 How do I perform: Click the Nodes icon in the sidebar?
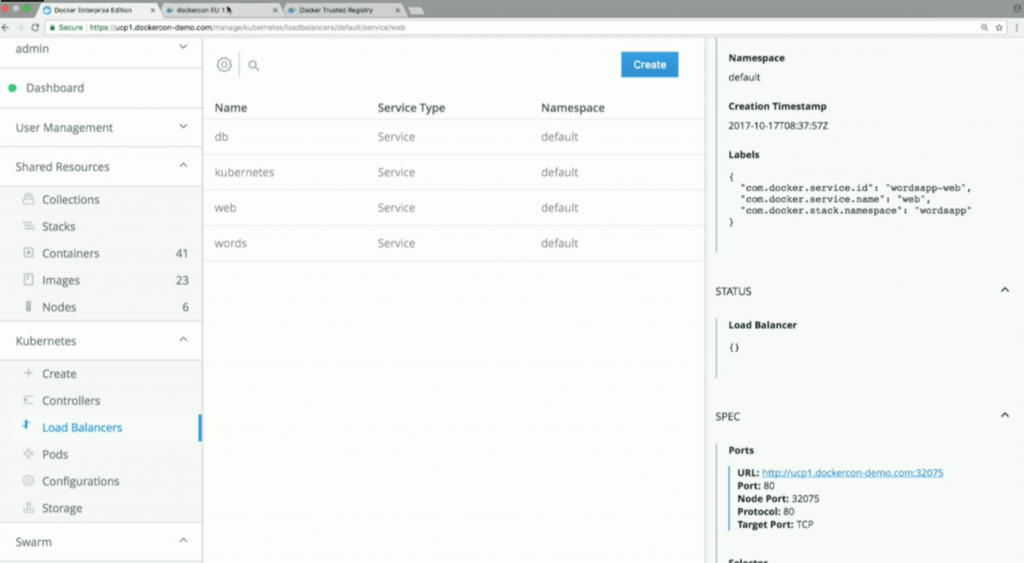[x=28, y=306]
